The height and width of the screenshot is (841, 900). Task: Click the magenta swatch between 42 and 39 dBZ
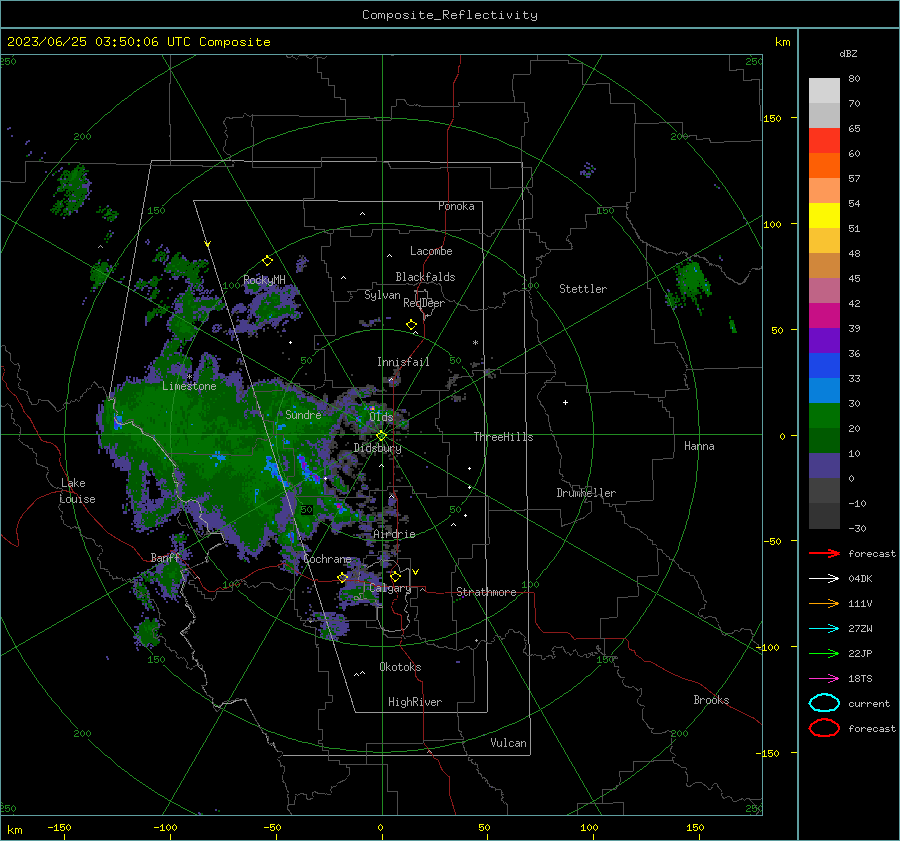(x=824, y=315)
